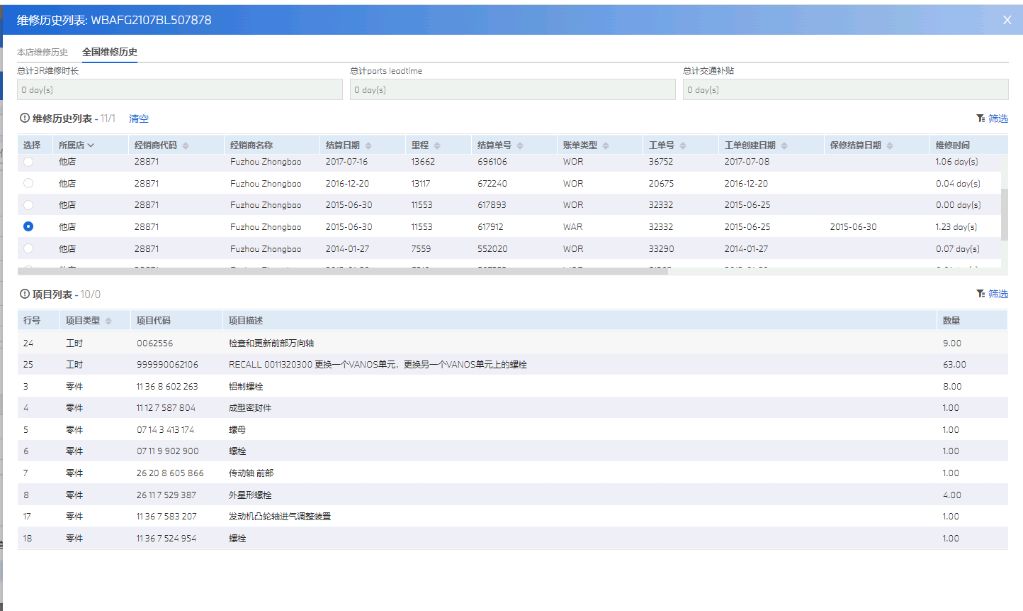Sort 项目类型 using its sort icon

click(x=108, y=321)
